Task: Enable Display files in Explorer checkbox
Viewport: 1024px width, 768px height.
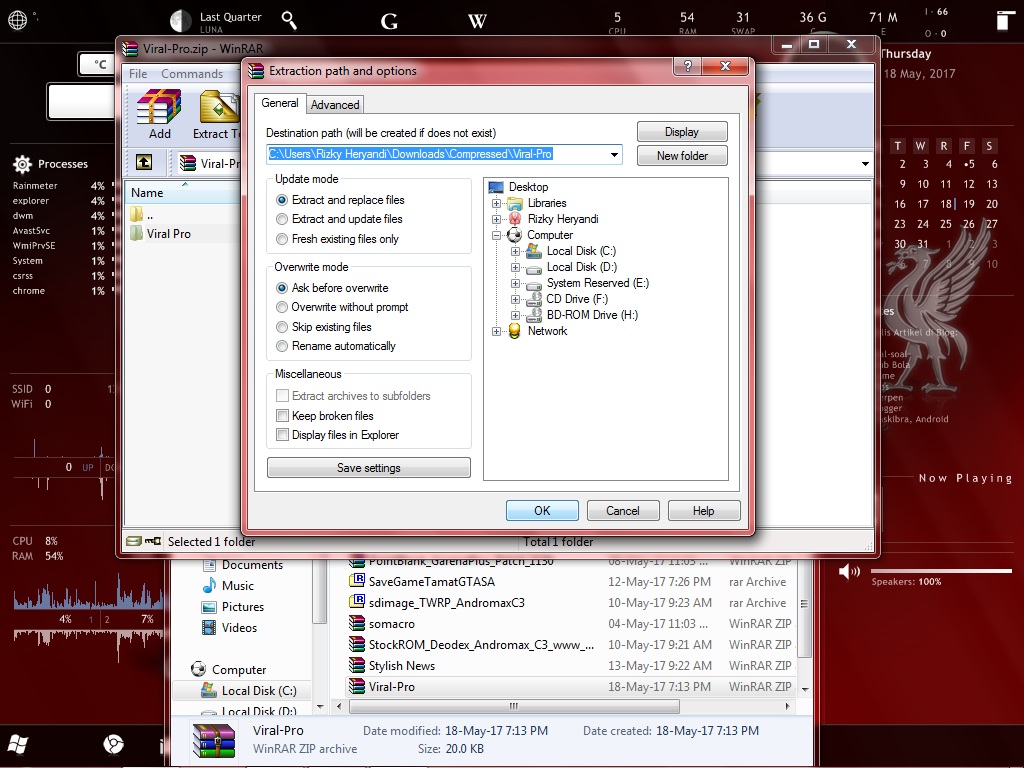Action: coord(282,435)
